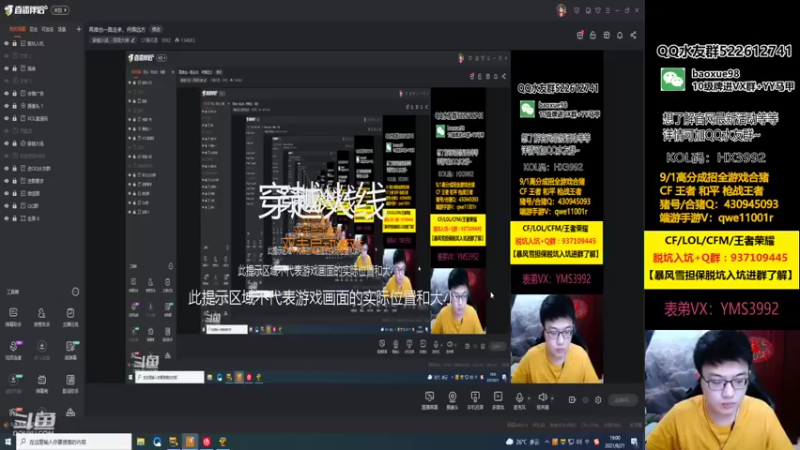Open the red app icon on taskbar
800x450 pixels.
(207, 442)
